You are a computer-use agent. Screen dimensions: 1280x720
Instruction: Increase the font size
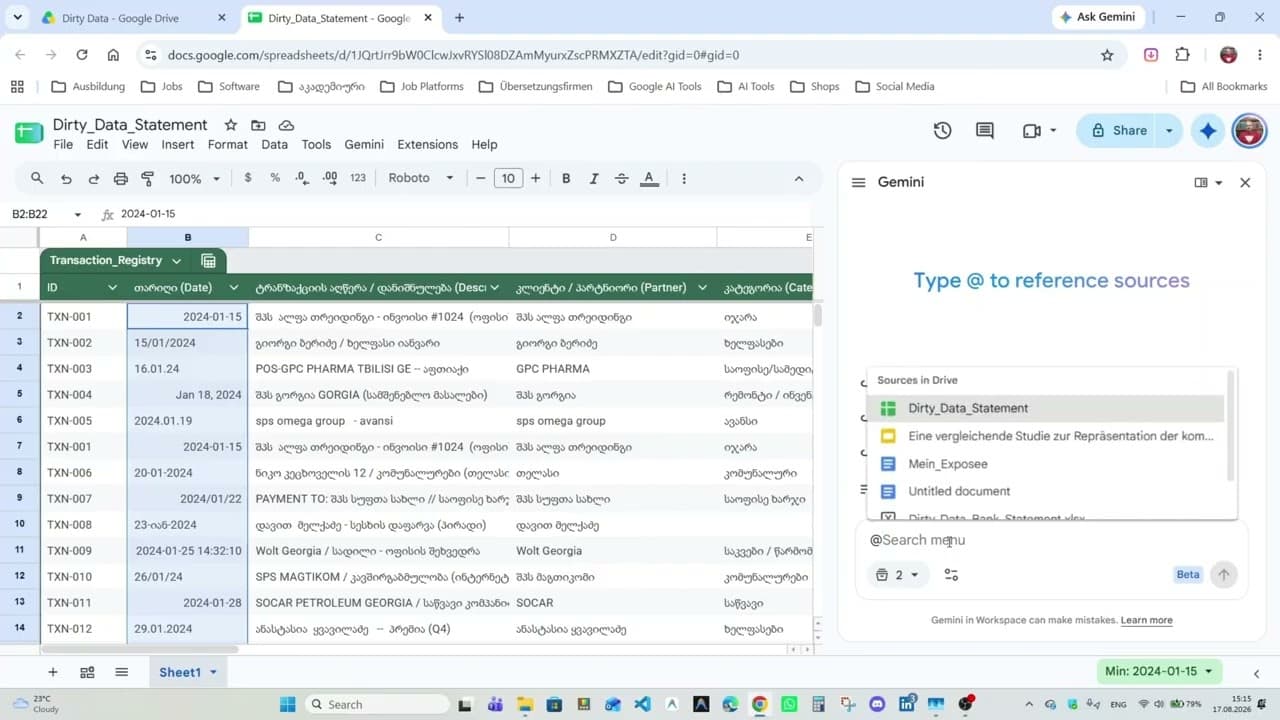536,178
